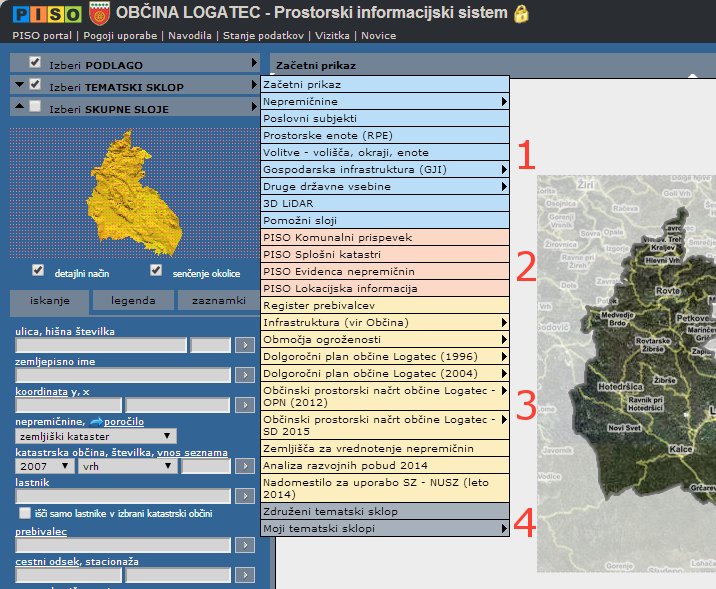Uncheck the detajlni način checkbox
The height and width of the screenshot is (589, 716).
pyautogui.click(x=38, y=270)
